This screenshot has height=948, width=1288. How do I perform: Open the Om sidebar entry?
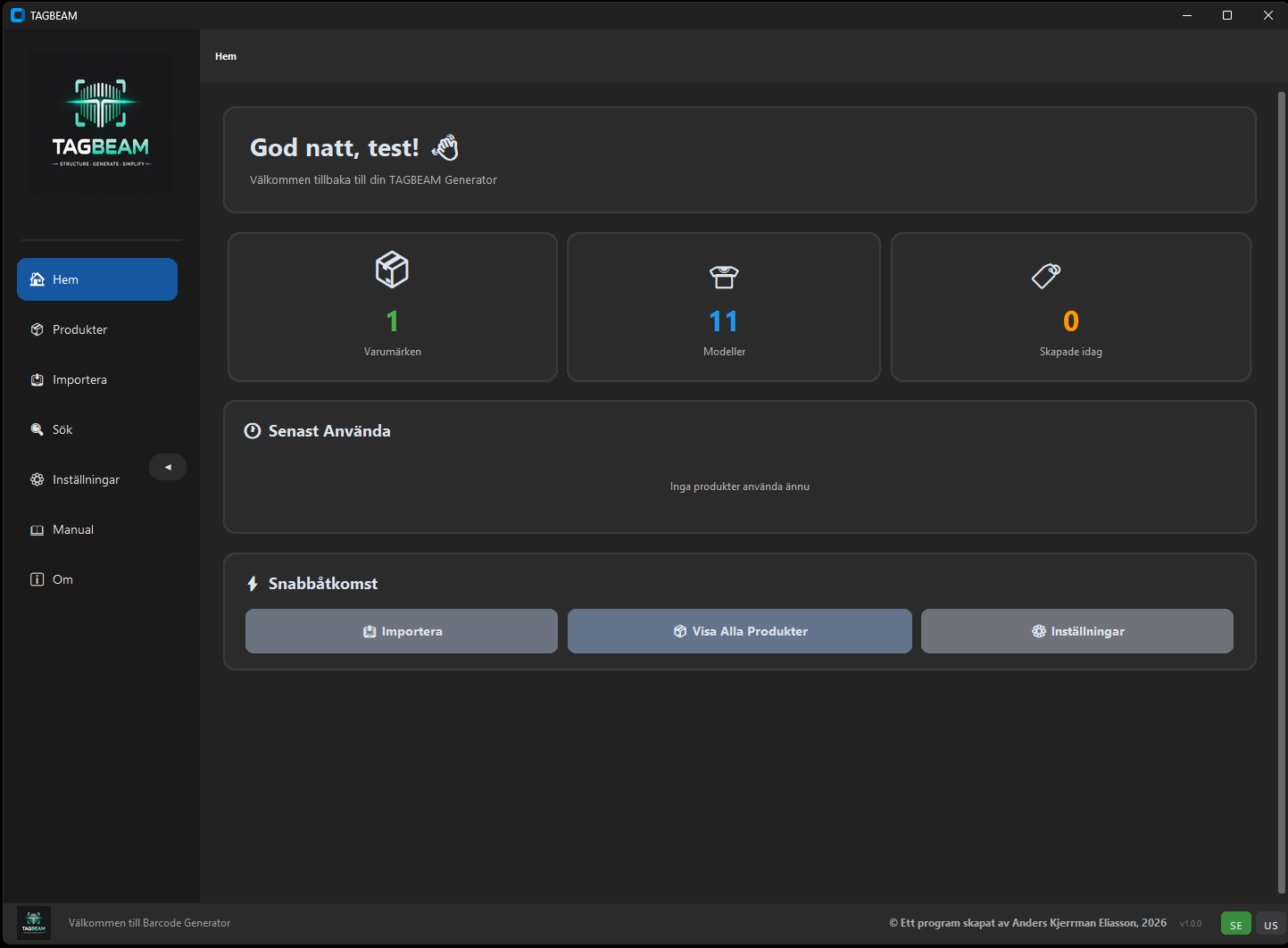pos(97,579)
